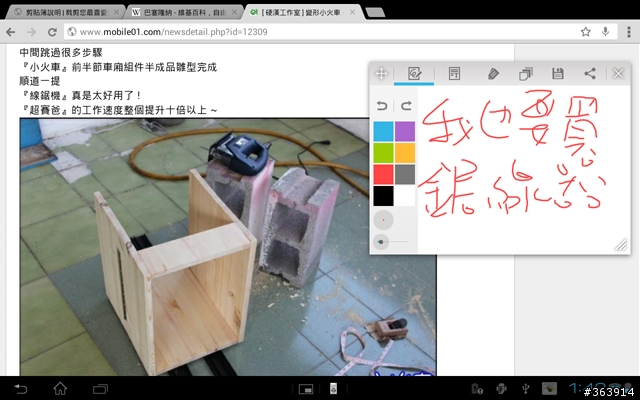This screenshot has width=640, height=400.
Task: Open Android recent apps button
Action: tap(100, 389)
